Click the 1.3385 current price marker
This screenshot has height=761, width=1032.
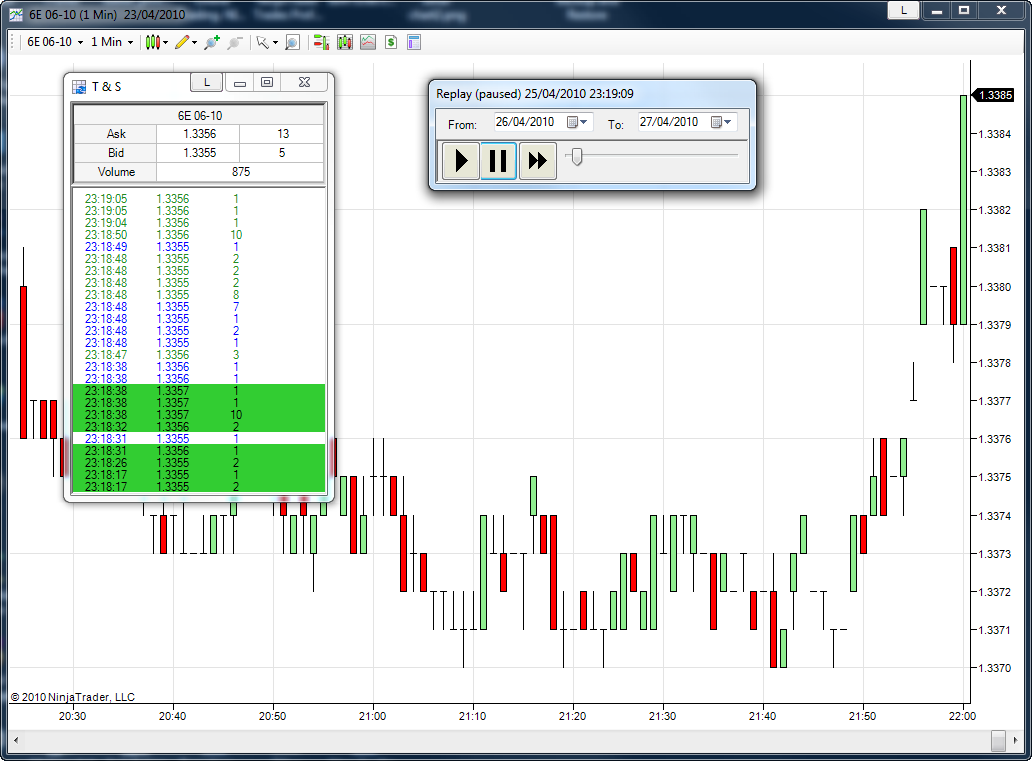(994, 95)
